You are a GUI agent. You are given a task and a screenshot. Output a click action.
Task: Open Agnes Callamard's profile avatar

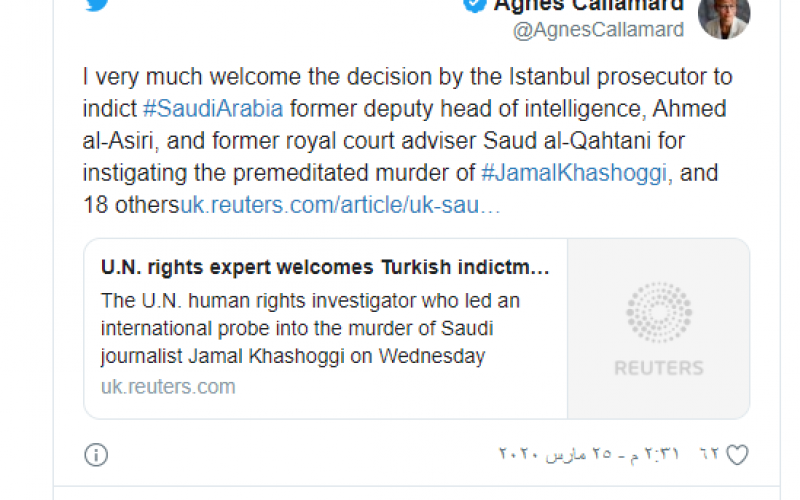[x=724, y=17]
